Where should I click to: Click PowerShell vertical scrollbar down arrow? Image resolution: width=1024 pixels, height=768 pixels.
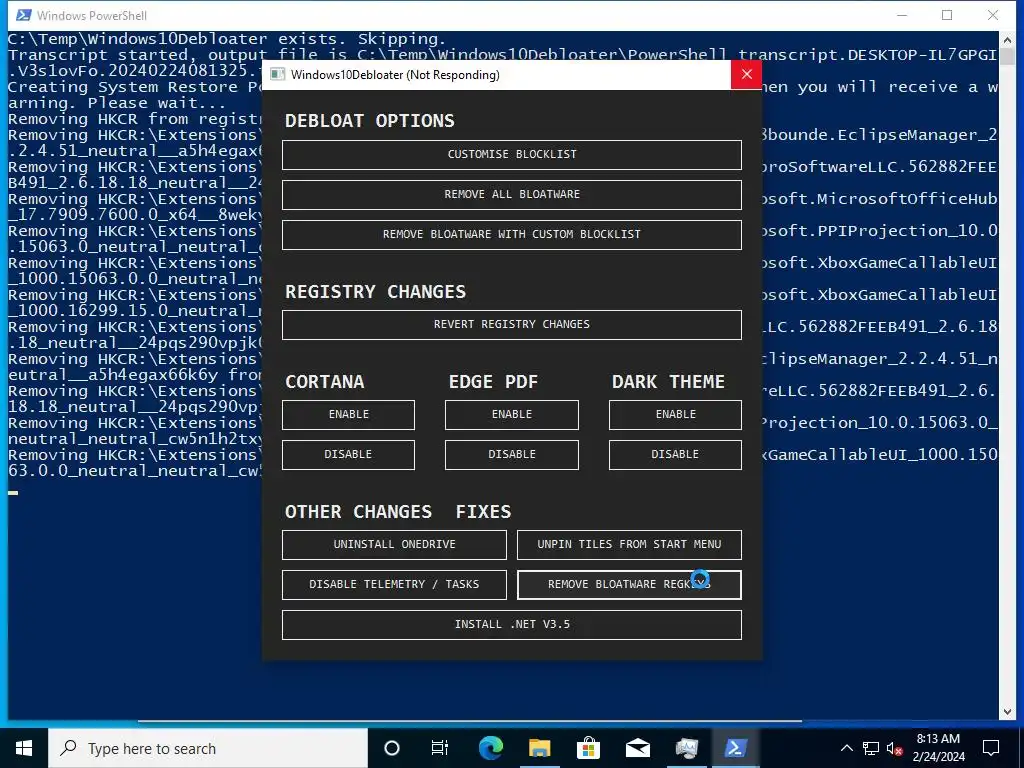pyautogui.click(x=1007, y=712)
